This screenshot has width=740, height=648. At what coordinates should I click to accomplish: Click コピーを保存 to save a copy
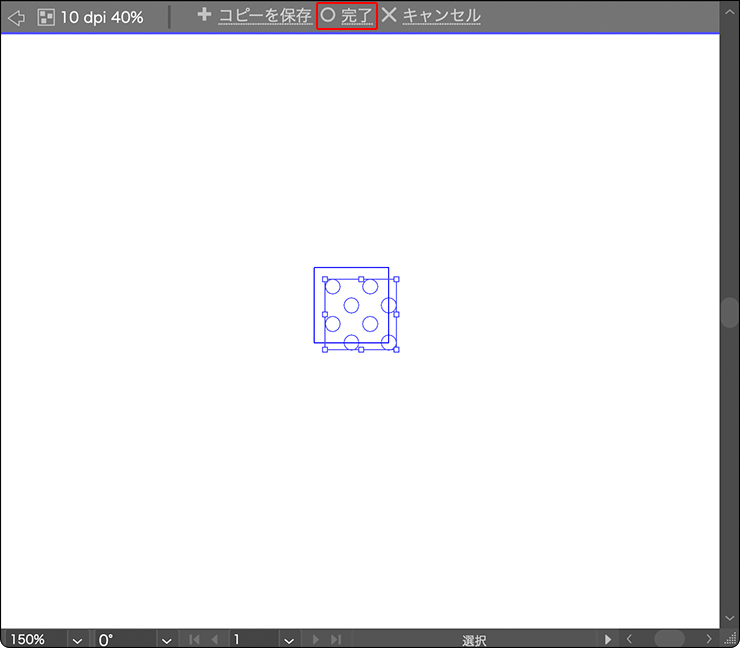[x=255, y=16]
